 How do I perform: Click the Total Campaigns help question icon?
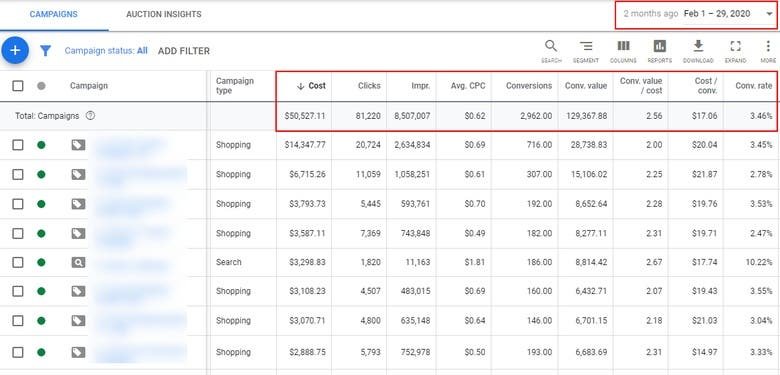click(x=90, y=116)
